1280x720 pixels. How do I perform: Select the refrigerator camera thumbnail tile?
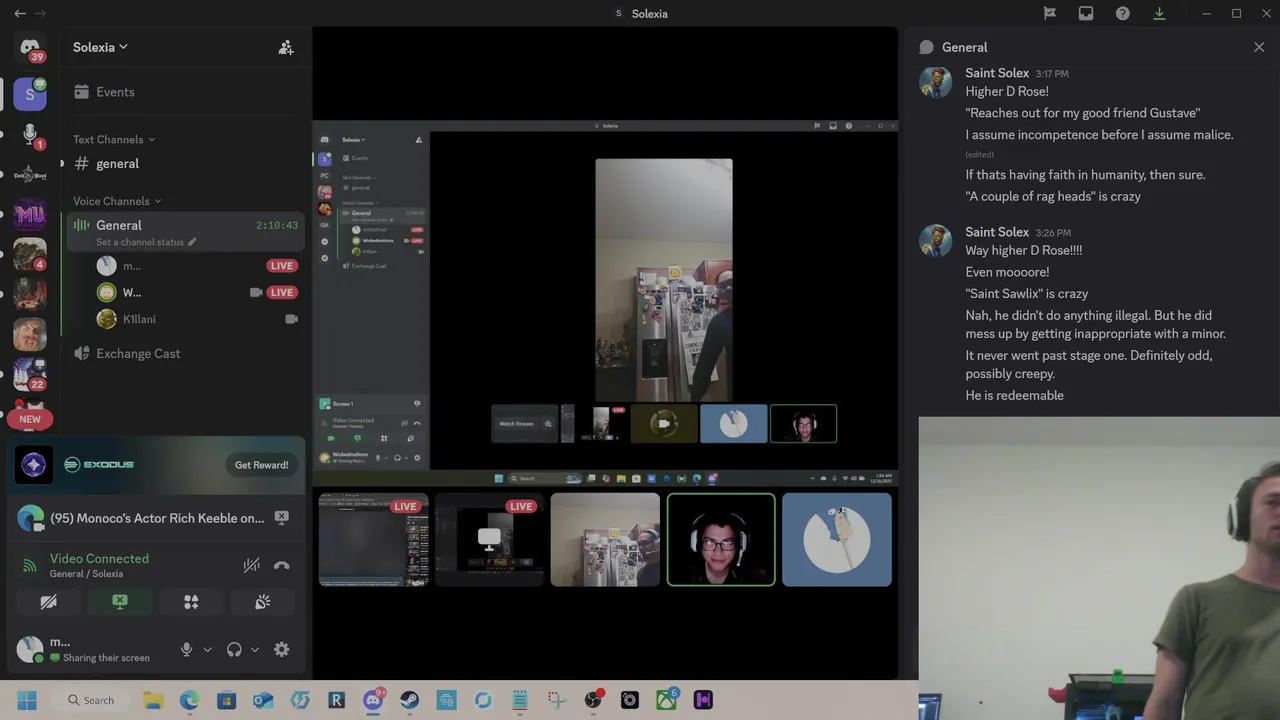coord(605,539)
